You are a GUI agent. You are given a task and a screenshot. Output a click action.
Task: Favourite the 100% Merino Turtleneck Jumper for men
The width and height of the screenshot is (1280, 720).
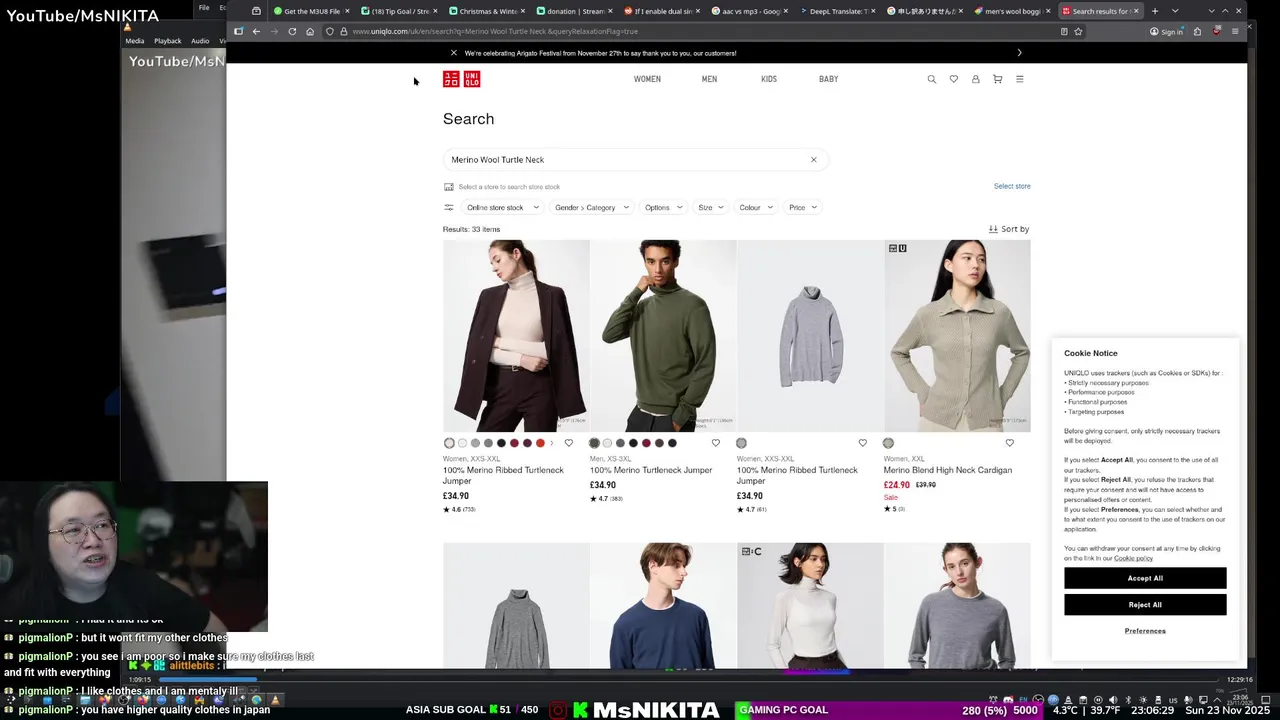click(x=715, y=443)
